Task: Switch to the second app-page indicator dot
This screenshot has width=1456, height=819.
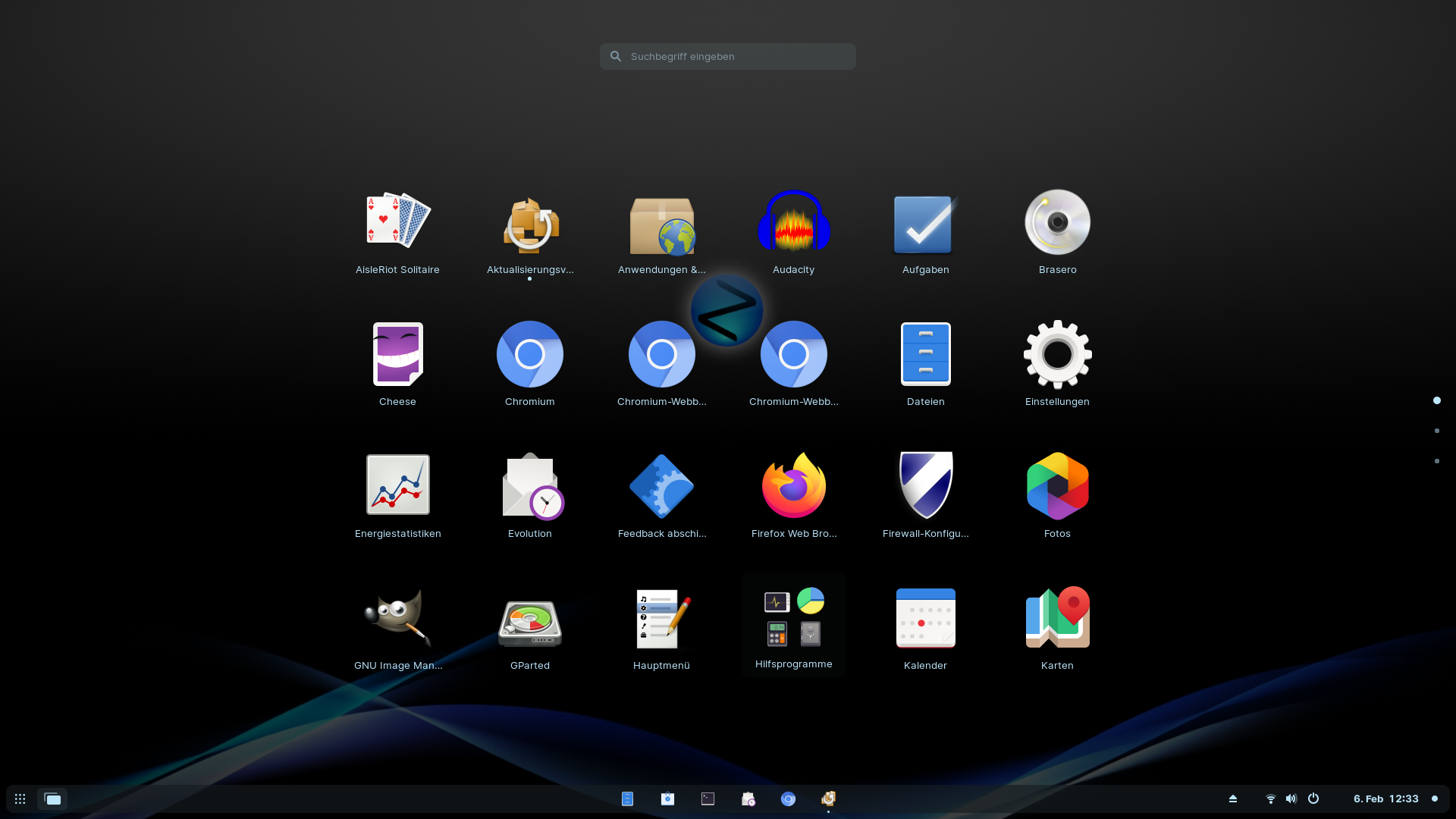Action: pyautogui.click(x=1436, y=431)
